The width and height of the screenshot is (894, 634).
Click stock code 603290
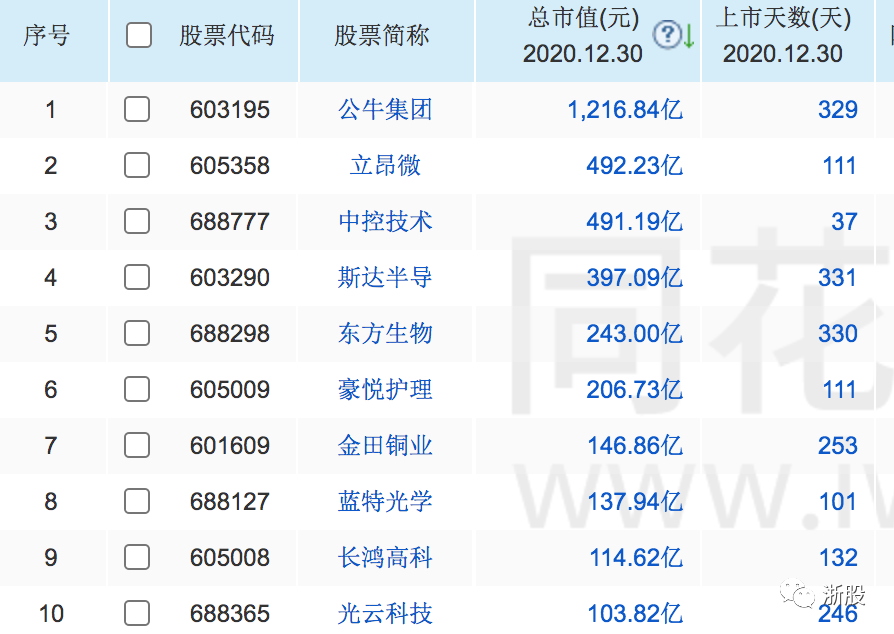230,277
